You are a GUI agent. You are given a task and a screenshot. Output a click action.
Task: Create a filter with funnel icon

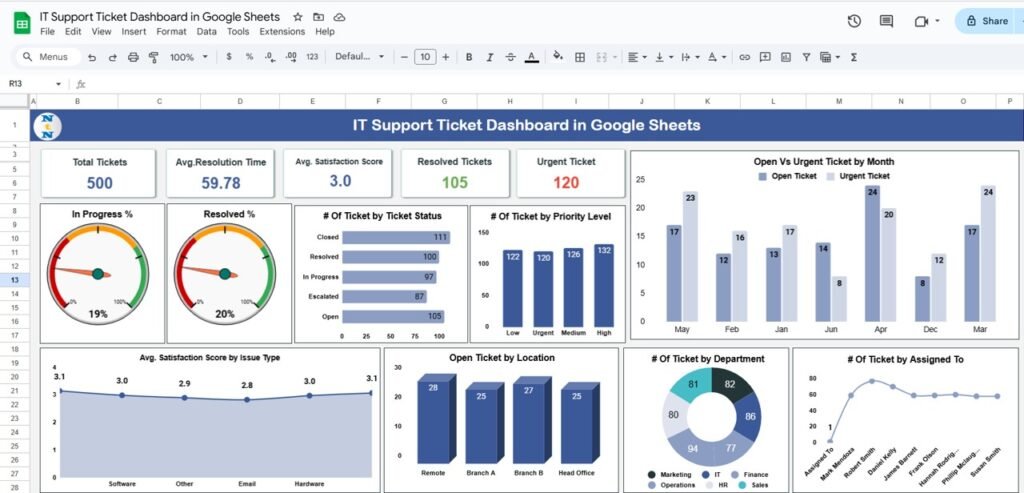pos(807,57)
